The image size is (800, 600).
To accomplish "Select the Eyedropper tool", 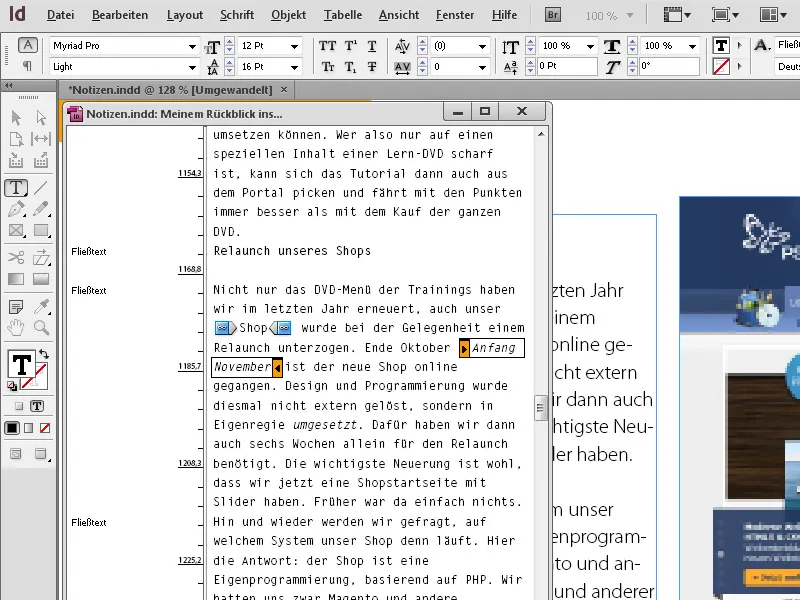I will coord(41,307).
